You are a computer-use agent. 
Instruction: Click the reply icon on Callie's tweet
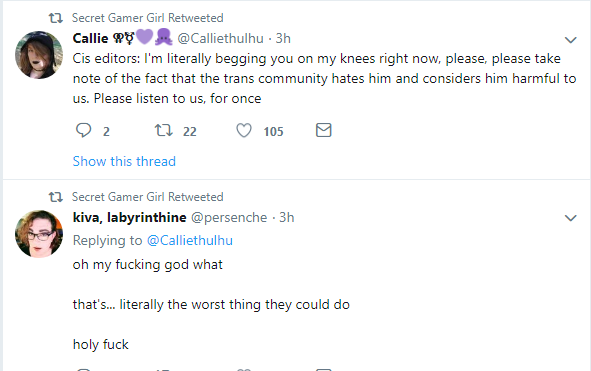pos(83,130)
